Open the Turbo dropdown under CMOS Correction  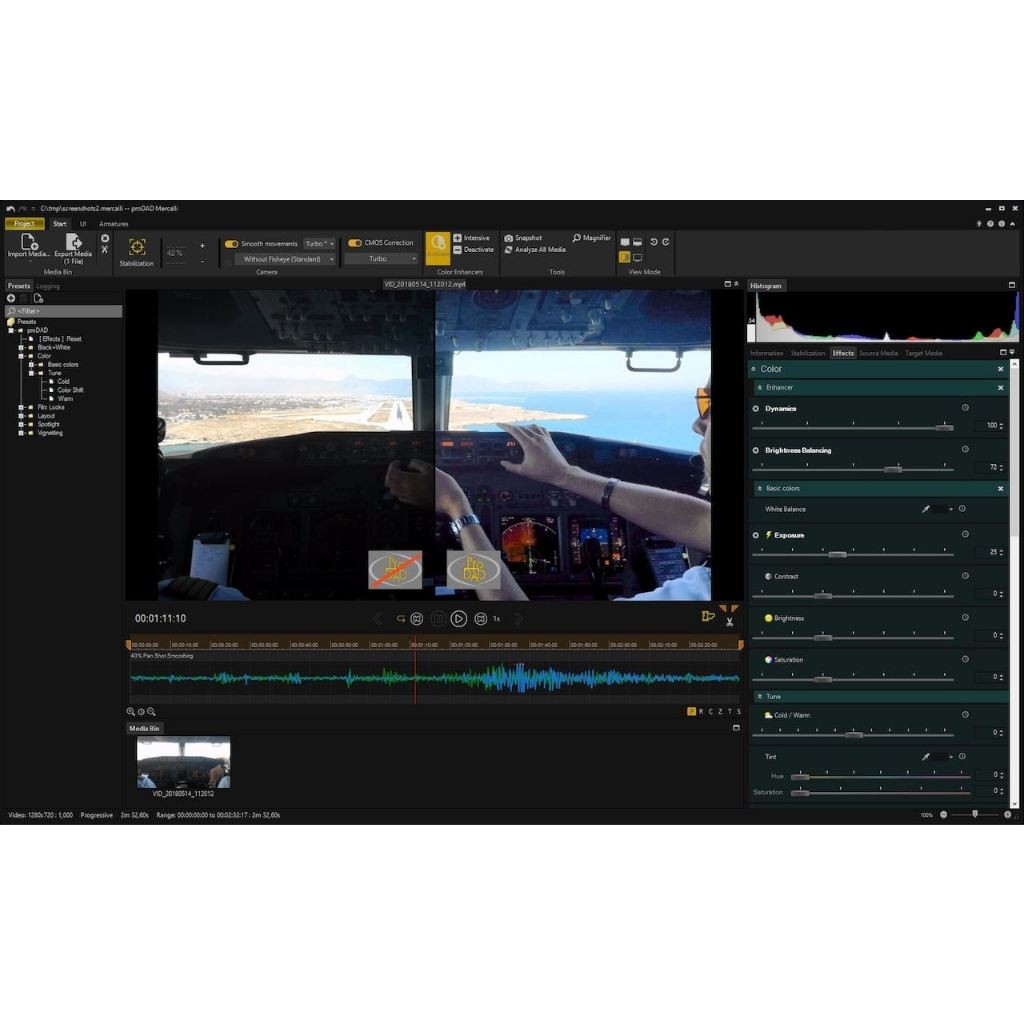[x=380, y=259]
